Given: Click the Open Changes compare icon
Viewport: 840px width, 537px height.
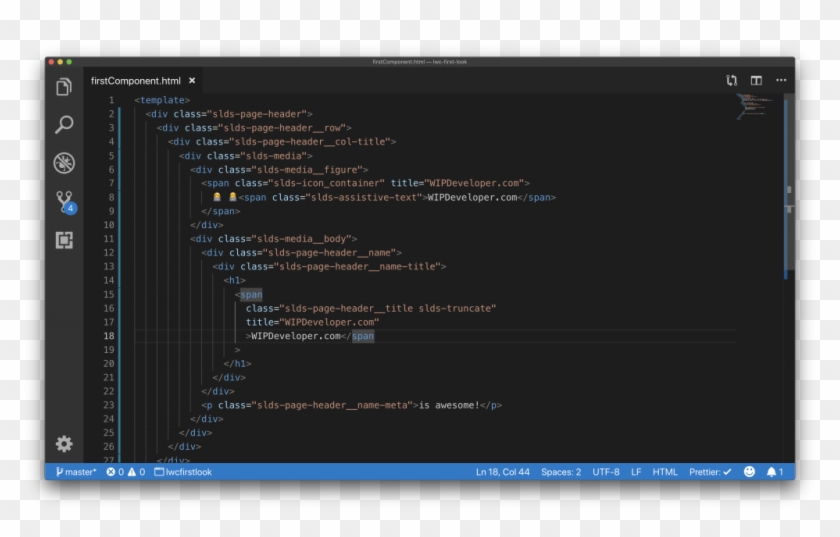Looking at the screenshot, I should pyautogui.click(x=731, y=80).
